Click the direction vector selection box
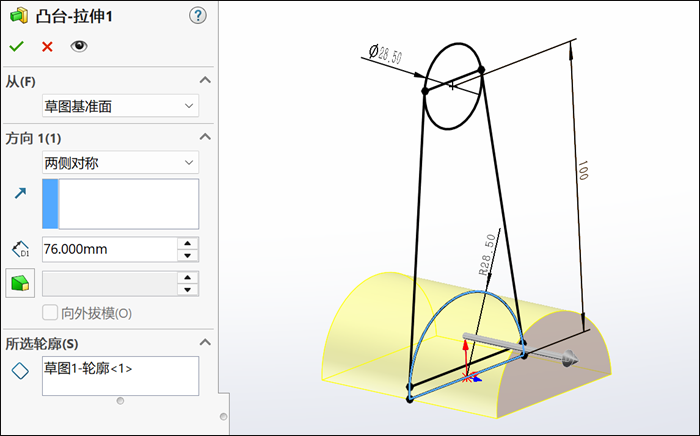Screen dimensions: 700x436 [x=128, y=204]
